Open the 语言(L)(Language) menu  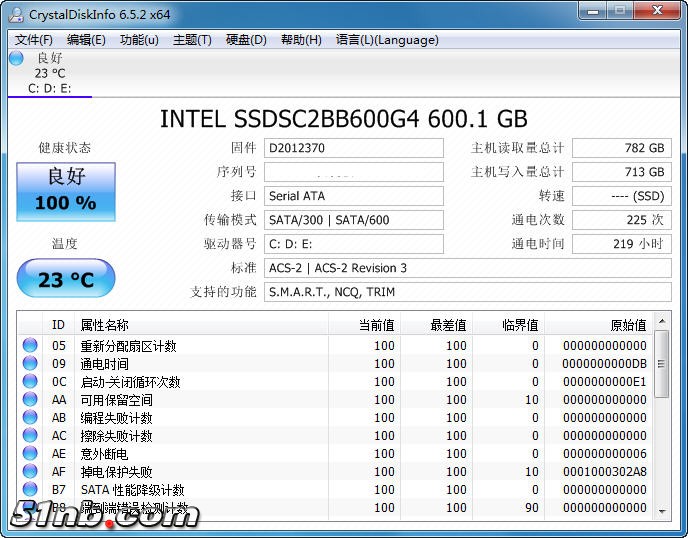[x=387, y=40]
